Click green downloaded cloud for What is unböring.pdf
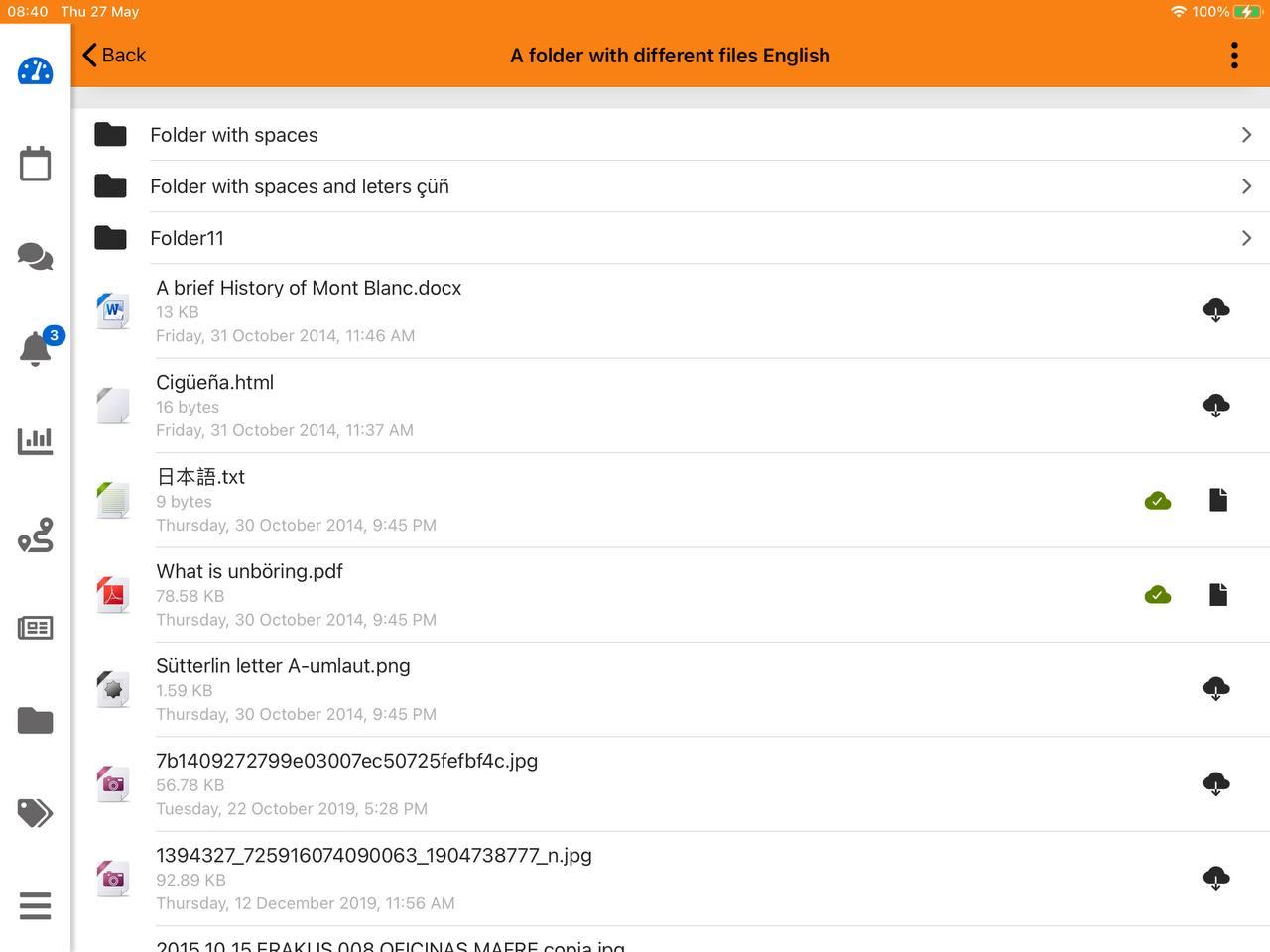 tap(1158, 595)
